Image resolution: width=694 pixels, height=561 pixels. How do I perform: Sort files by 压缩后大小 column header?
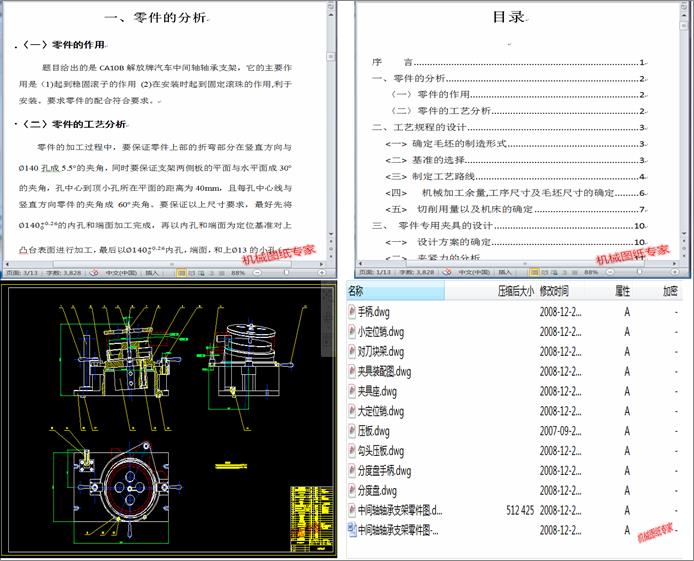[514, 291]
